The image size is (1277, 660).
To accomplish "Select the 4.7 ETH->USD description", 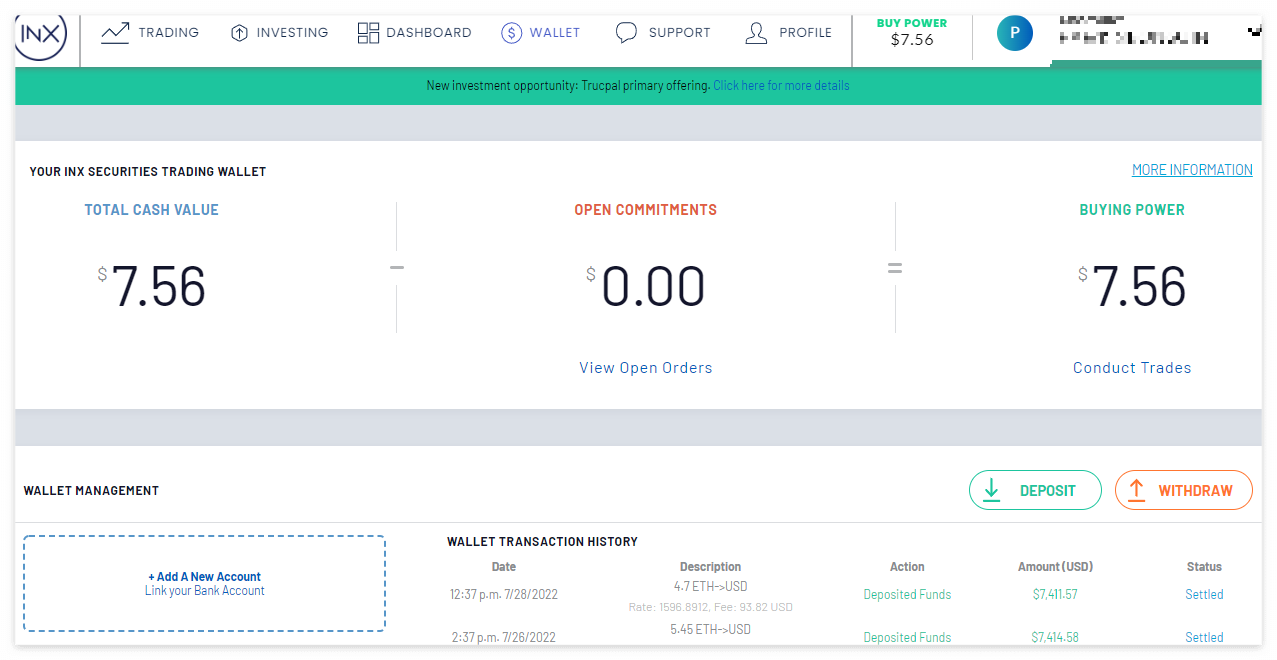I will click(711, 587).
